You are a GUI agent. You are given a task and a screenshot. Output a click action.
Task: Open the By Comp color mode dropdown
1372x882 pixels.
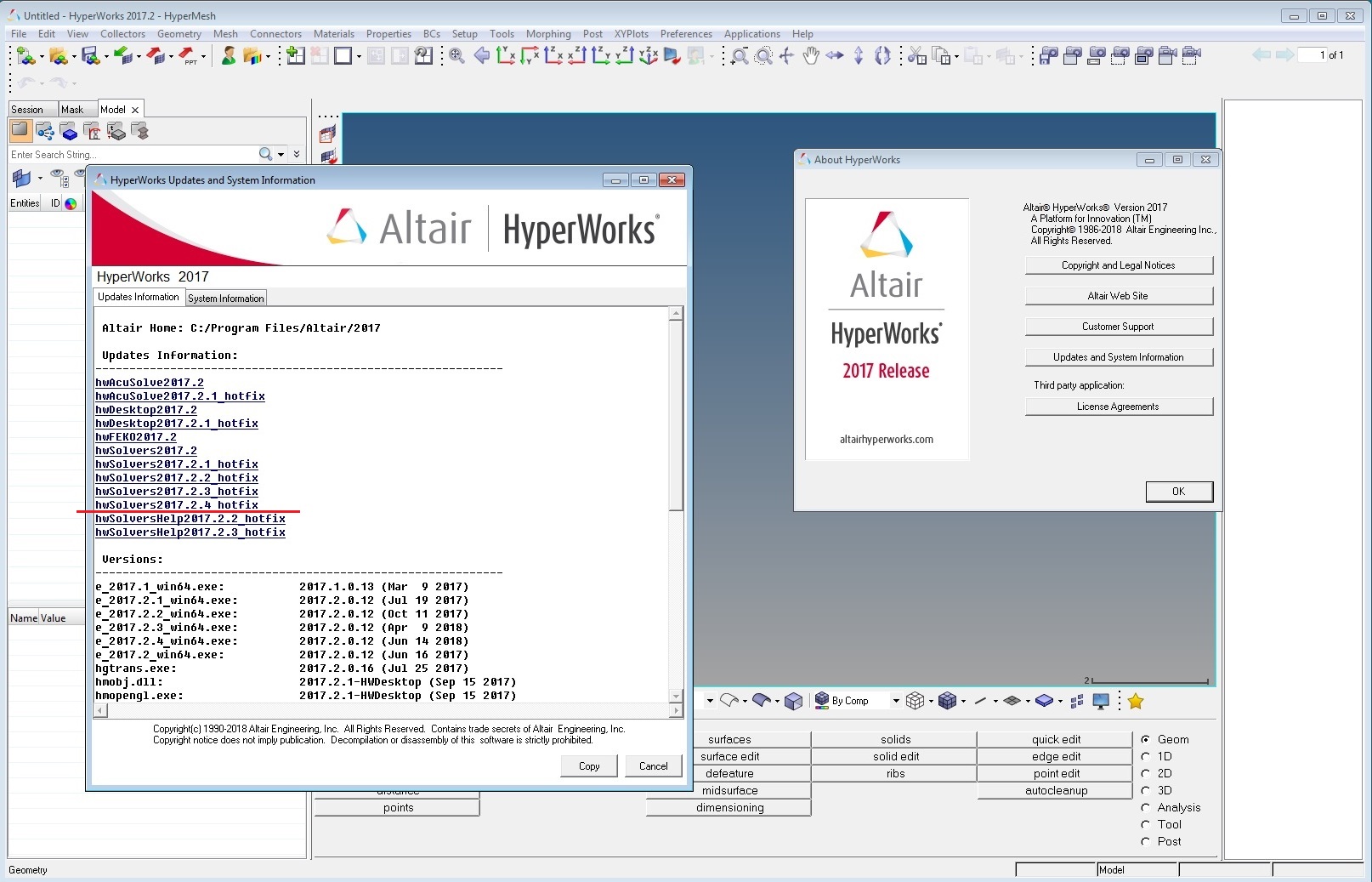pyautogui.click(x=896, y=701)
